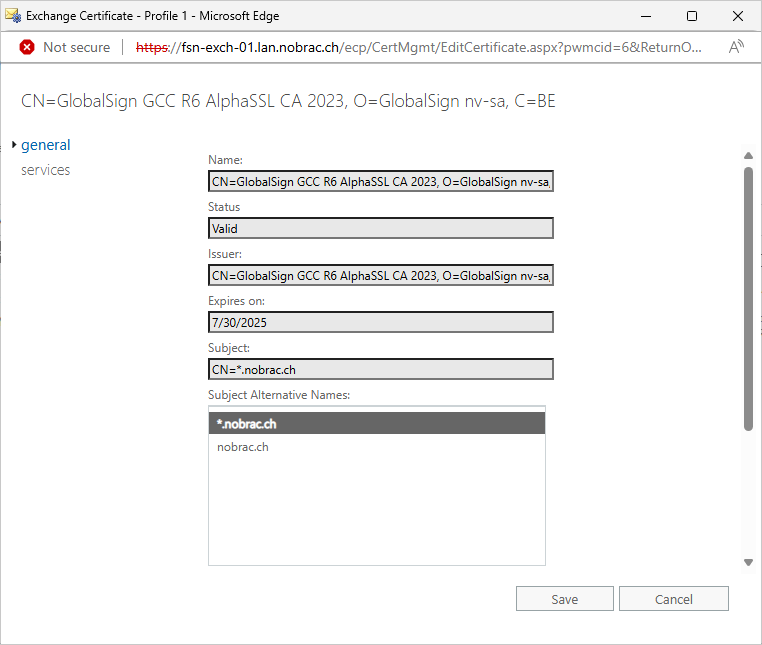762x645 pixels.
Task: Click the vertical scrollbar thumb
Action: coord(748,299)
